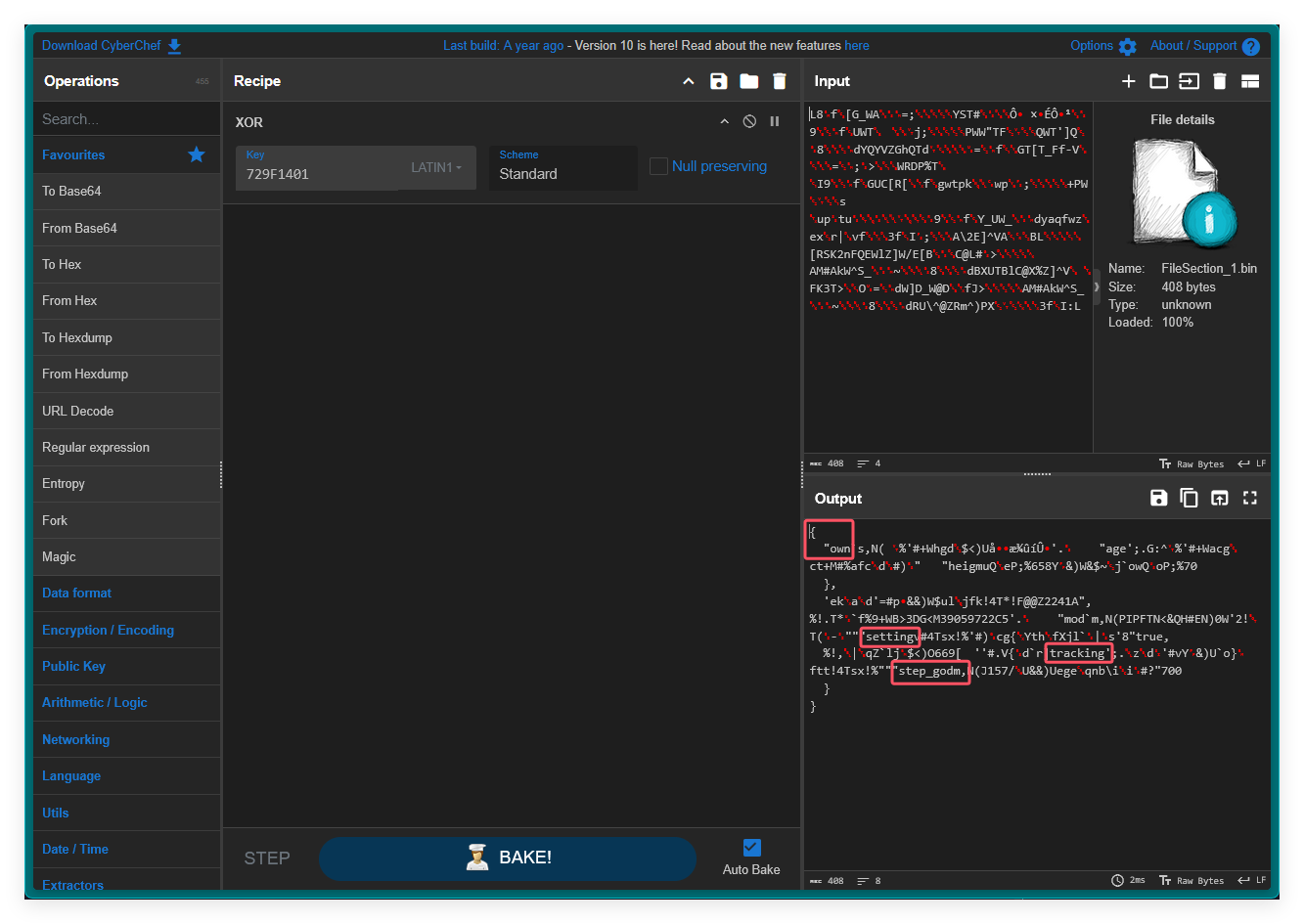Click the Last build: A year ago link

point(503,46)
